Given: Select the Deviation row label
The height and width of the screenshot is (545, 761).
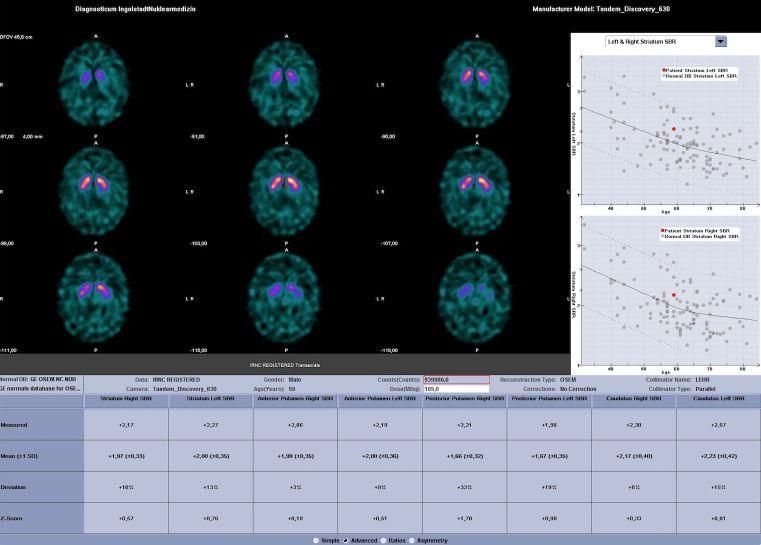Looking at the screenshot, I should pyautogui.click(x=40, y=487).
